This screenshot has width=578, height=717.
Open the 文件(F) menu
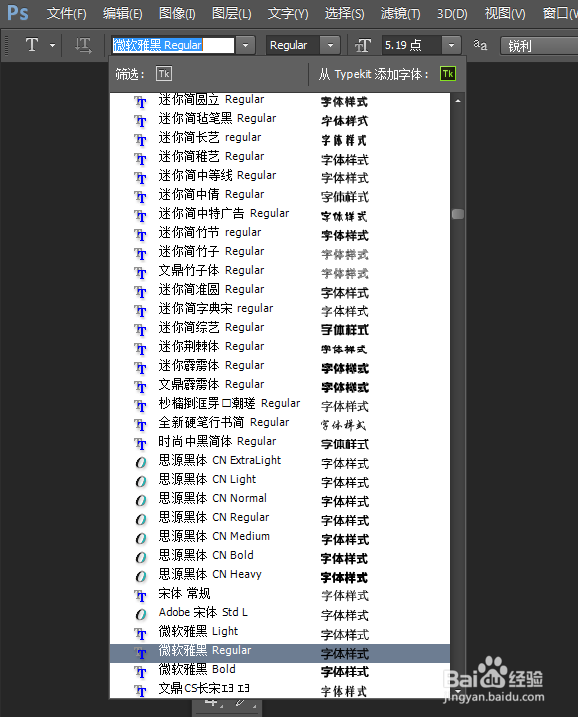point(66,13)
